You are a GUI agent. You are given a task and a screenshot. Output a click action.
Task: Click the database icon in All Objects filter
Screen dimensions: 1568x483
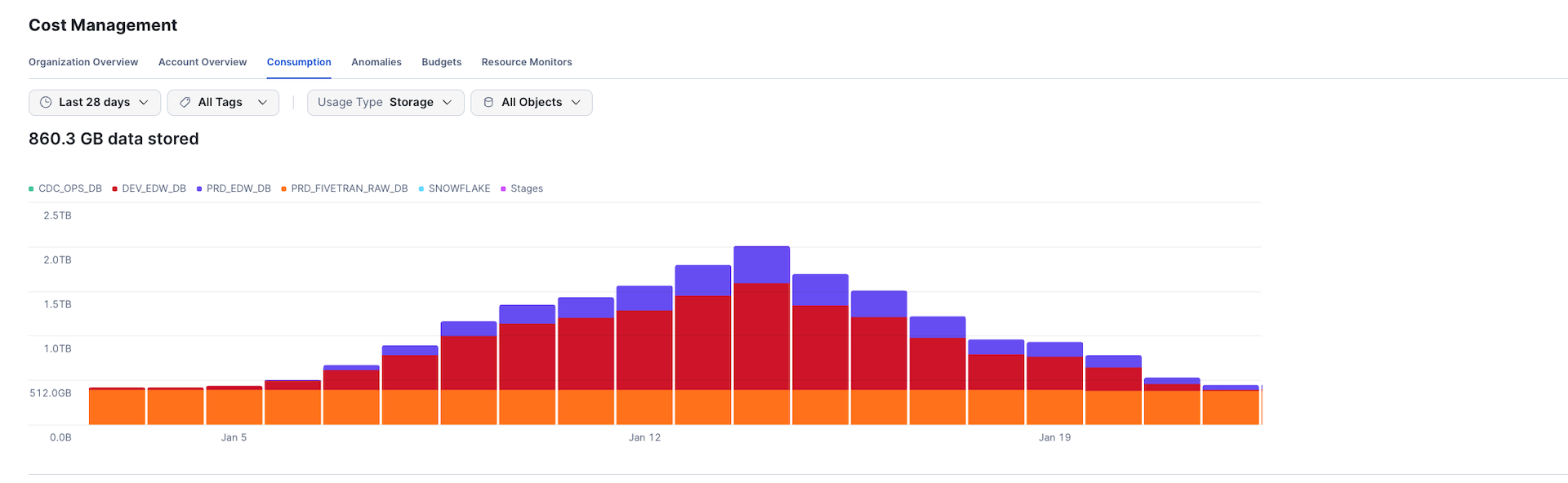coord(488,102)
